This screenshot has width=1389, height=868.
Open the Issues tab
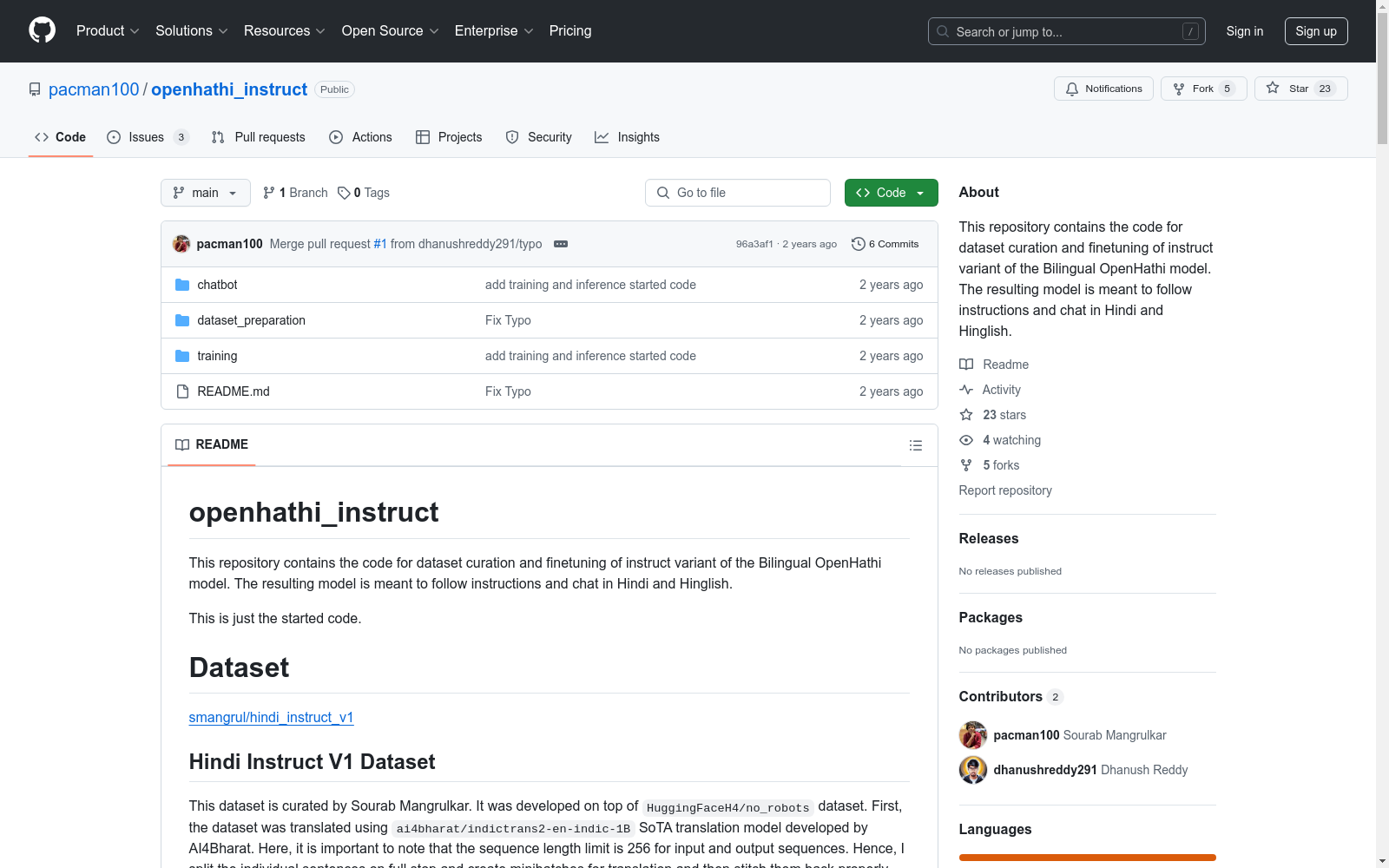click(x=148, y=137)
